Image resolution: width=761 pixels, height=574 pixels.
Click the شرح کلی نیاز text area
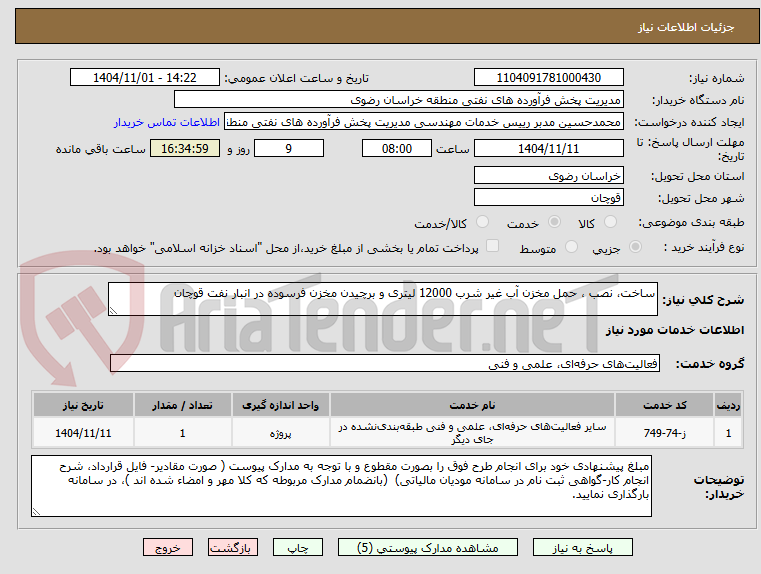[382, 299]
